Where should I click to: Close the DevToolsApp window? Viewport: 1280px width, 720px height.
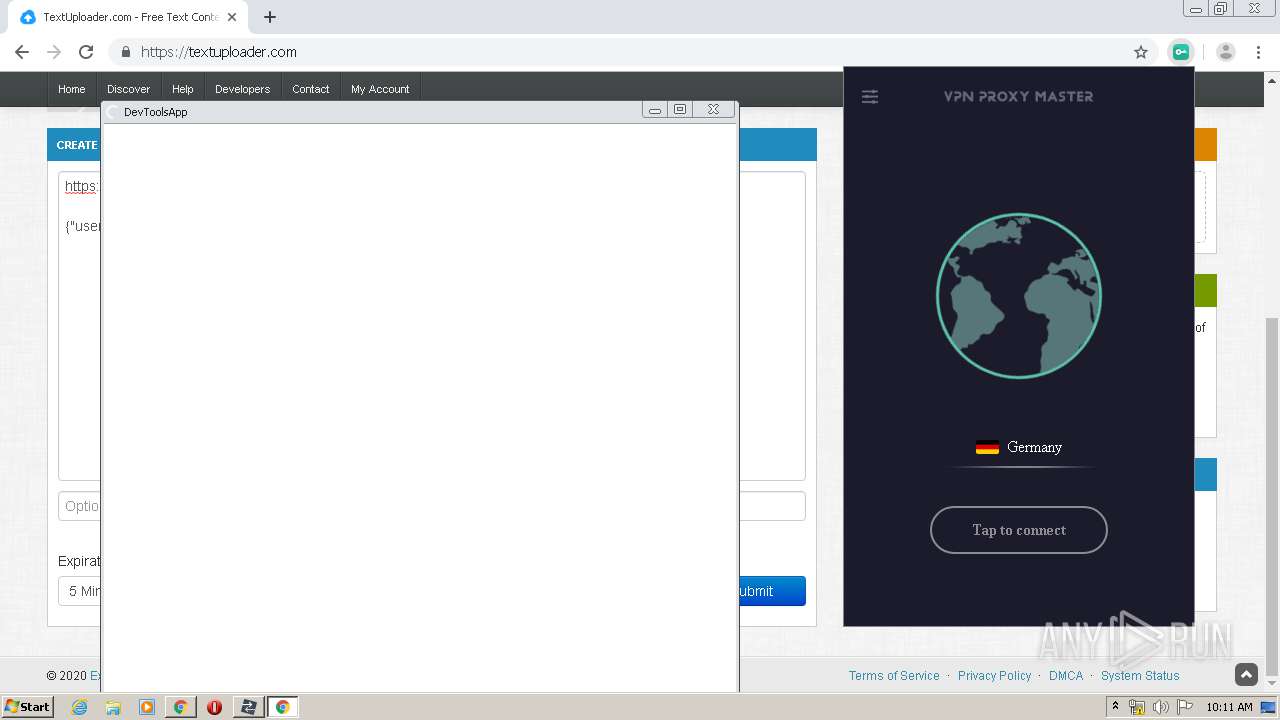[713, 110]
